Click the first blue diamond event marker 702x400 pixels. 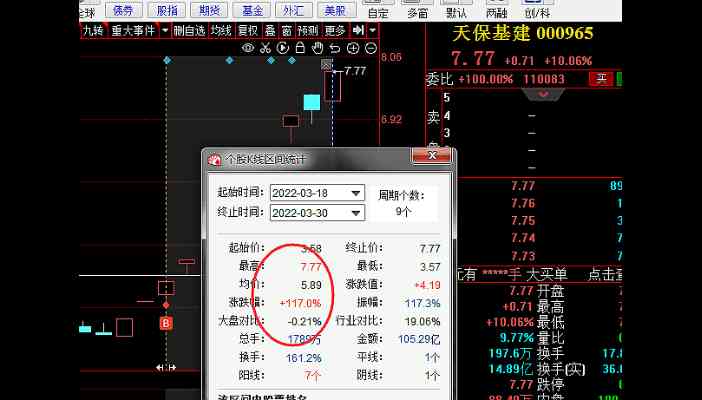167,60
